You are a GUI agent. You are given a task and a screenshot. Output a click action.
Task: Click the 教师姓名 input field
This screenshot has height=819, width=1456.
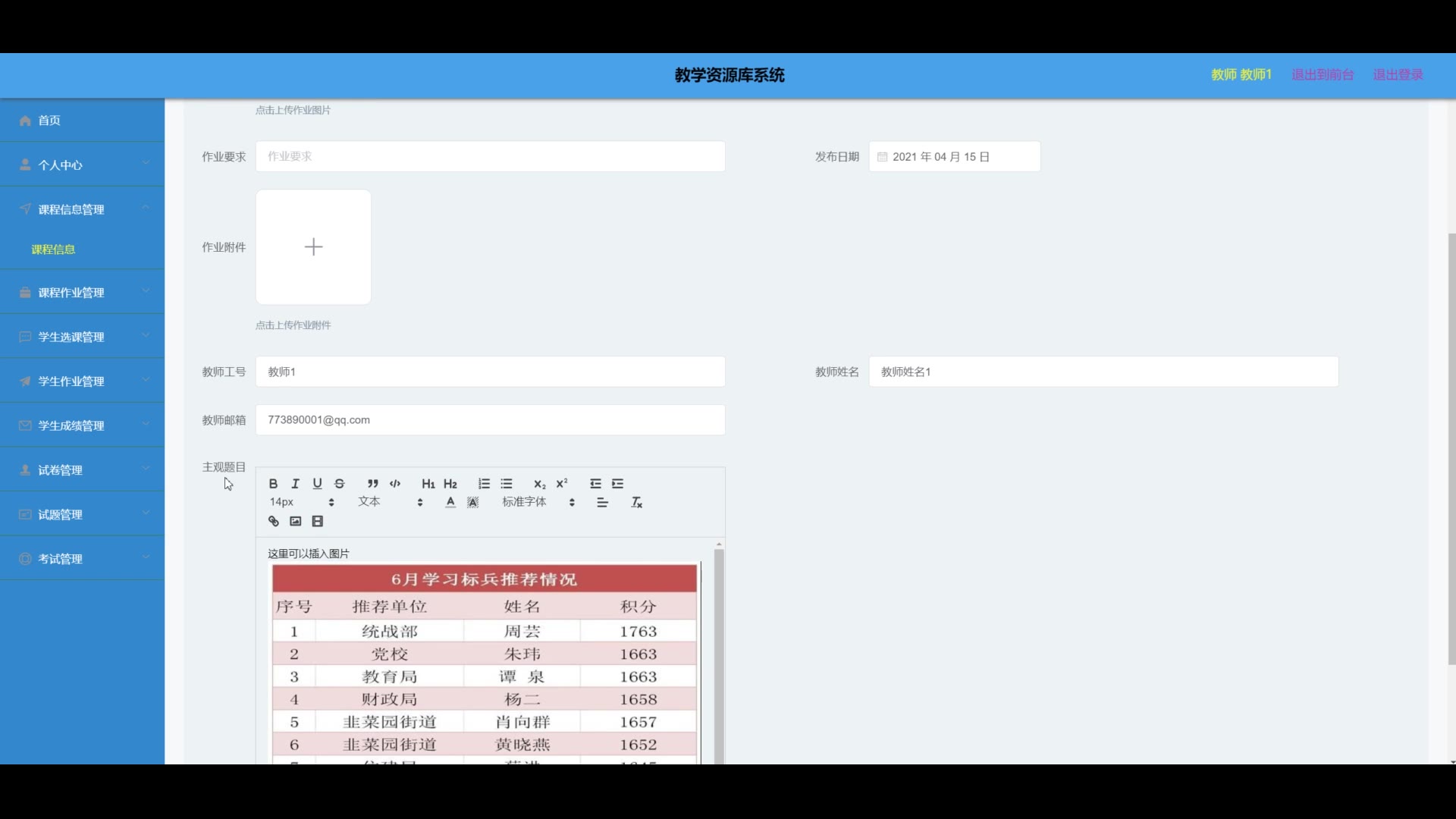[1103, 372]
